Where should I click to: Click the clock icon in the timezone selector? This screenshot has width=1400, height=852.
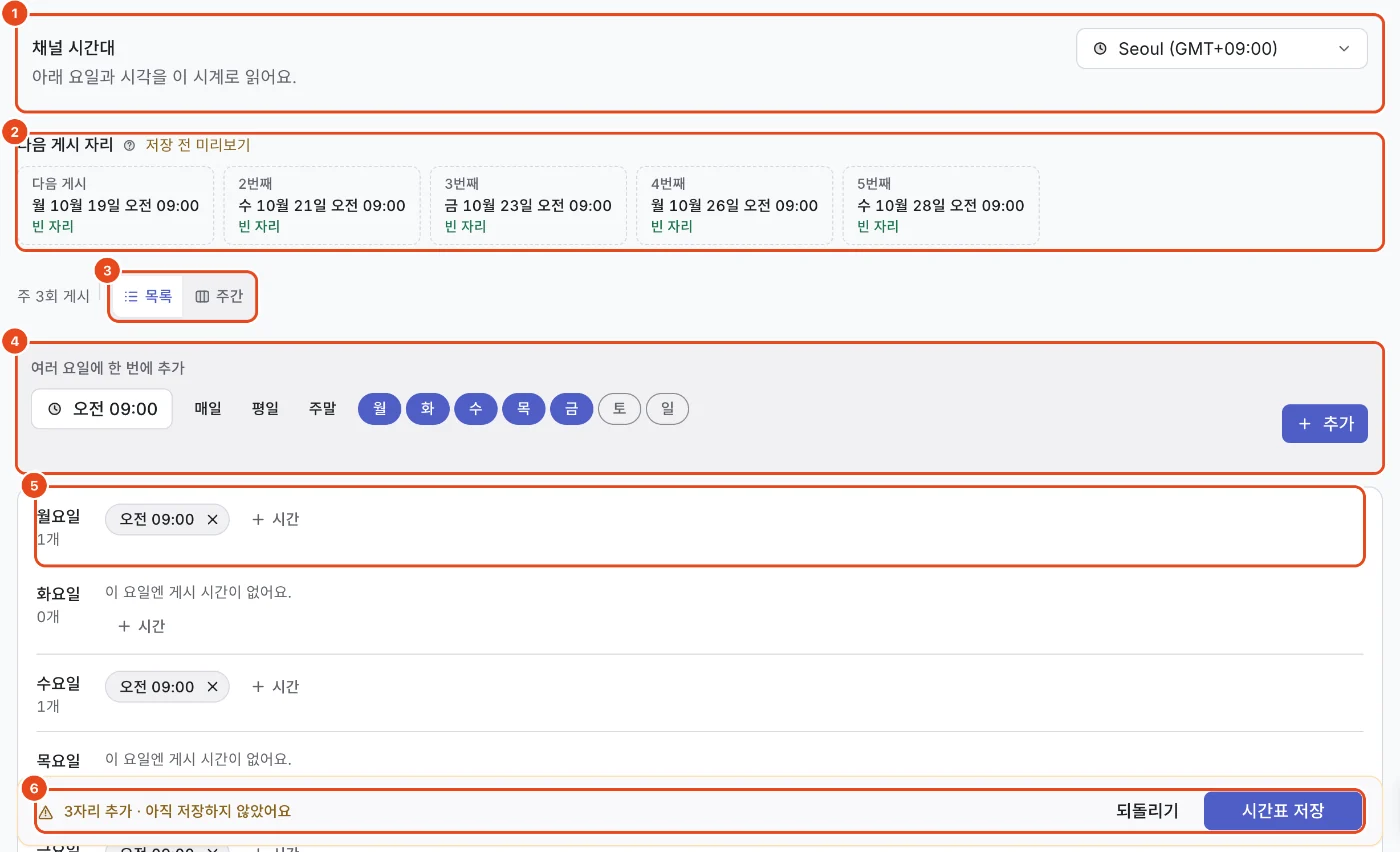point(1100,48)
